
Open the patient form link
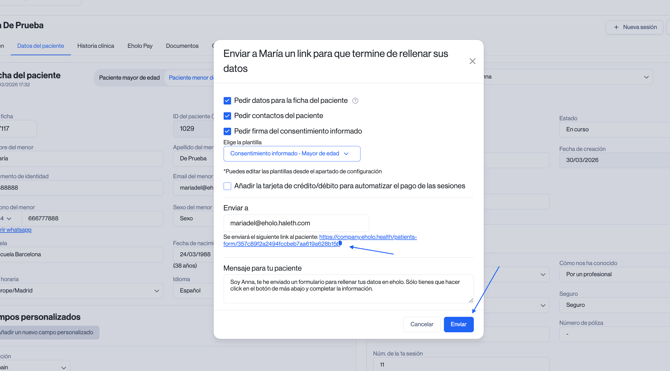(x=320, y=240)
